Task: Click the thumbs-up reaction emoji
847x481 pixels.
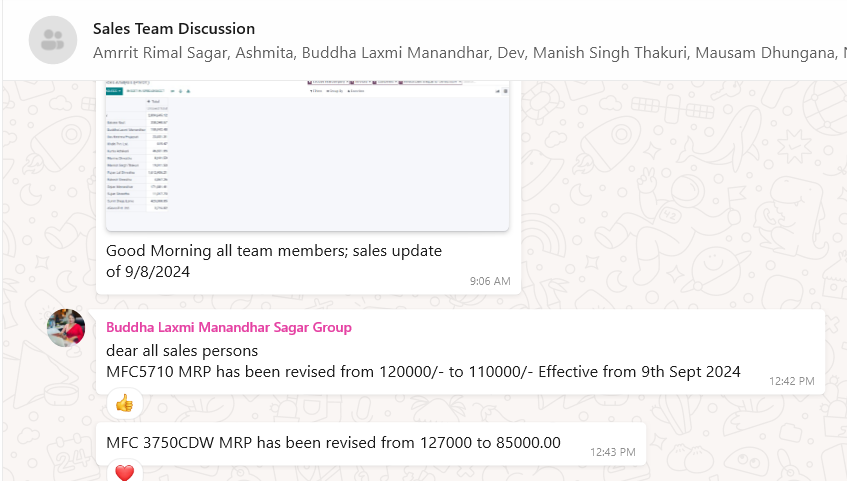Action: [x=124, y=403]
